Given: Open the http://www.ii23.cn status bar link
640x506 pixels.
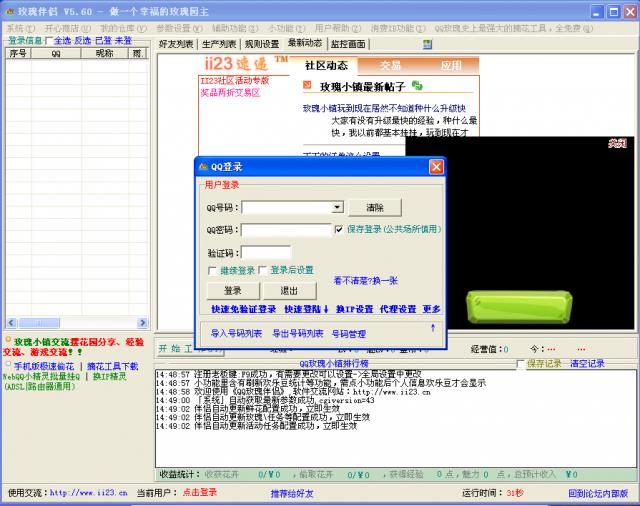Looking at the screenshot, I should [x=89, y=493].
